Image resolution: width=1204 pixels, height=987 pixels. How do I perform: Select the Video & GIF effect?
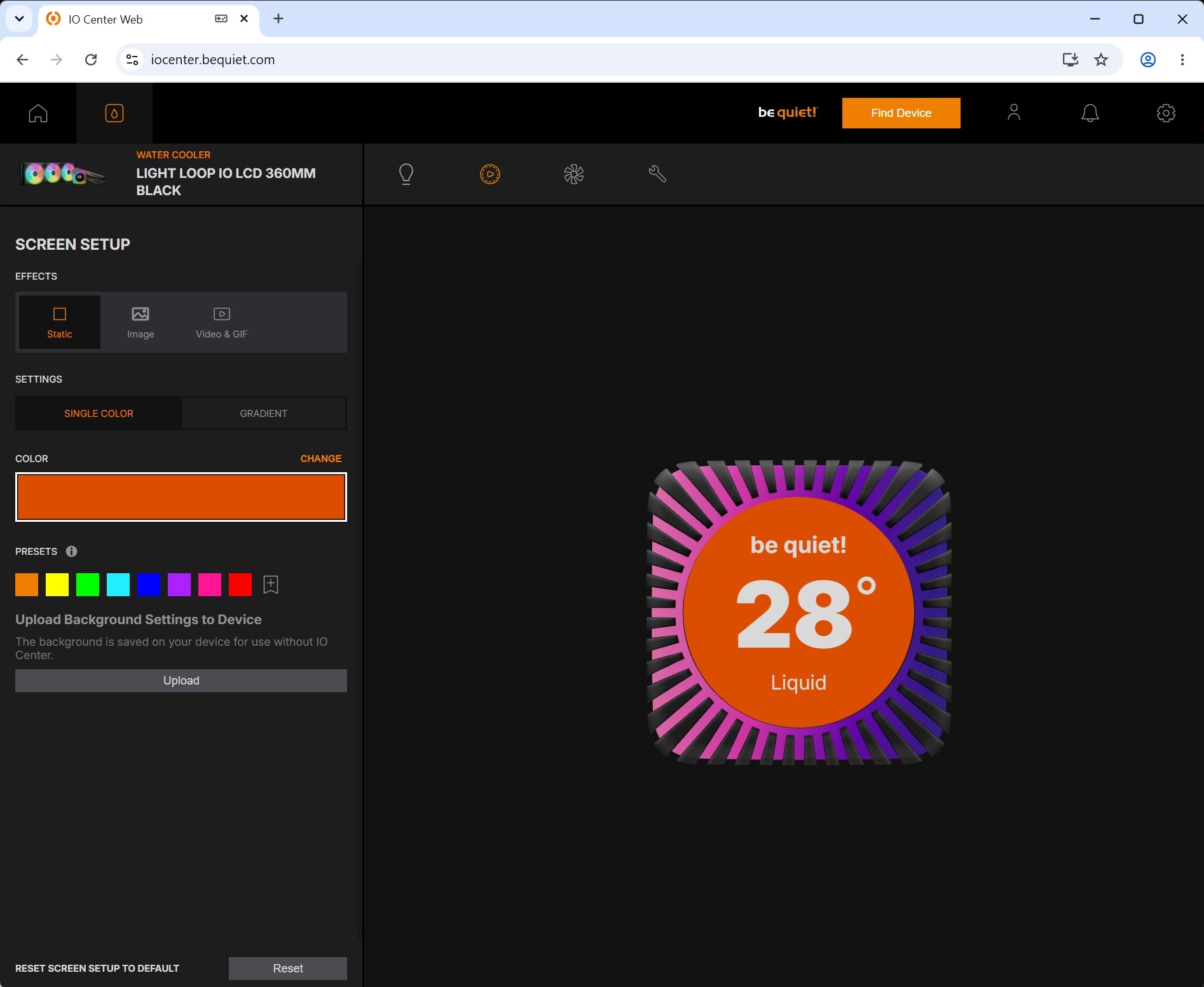[222, 322]
